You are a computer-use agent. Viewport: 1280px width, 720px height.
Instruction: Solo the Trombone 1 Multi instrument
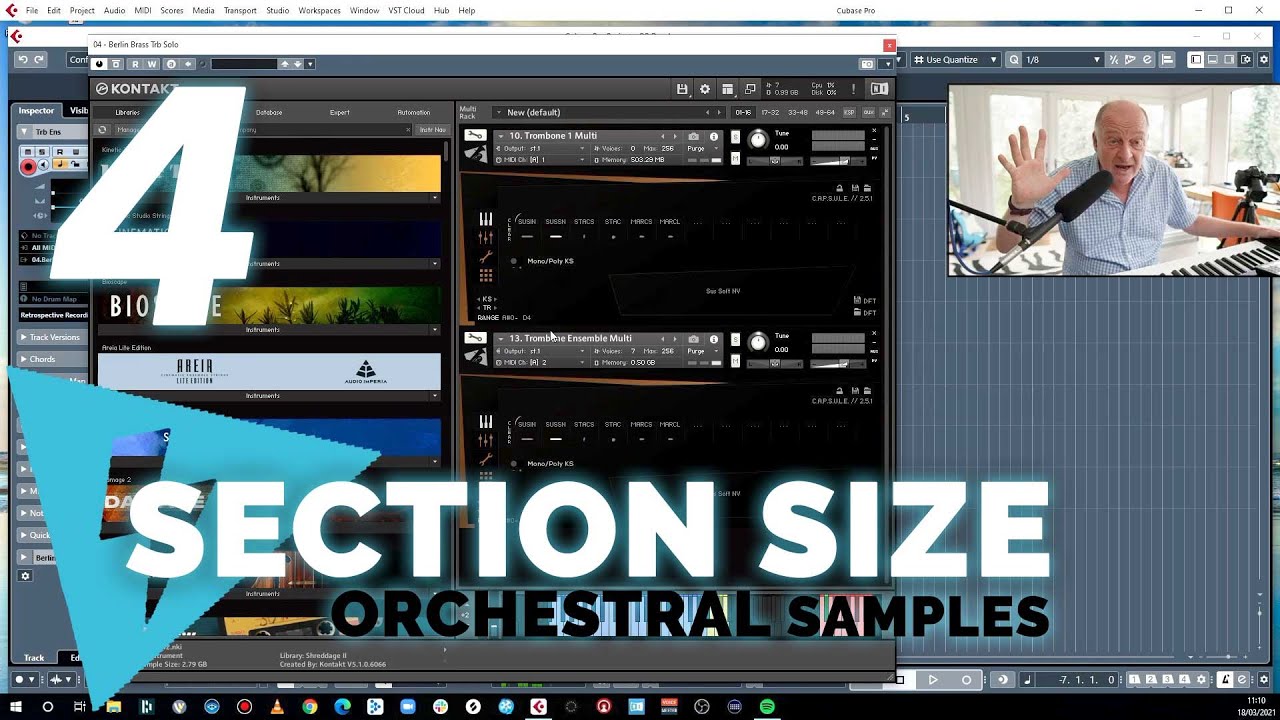click(x=735, y=136)
